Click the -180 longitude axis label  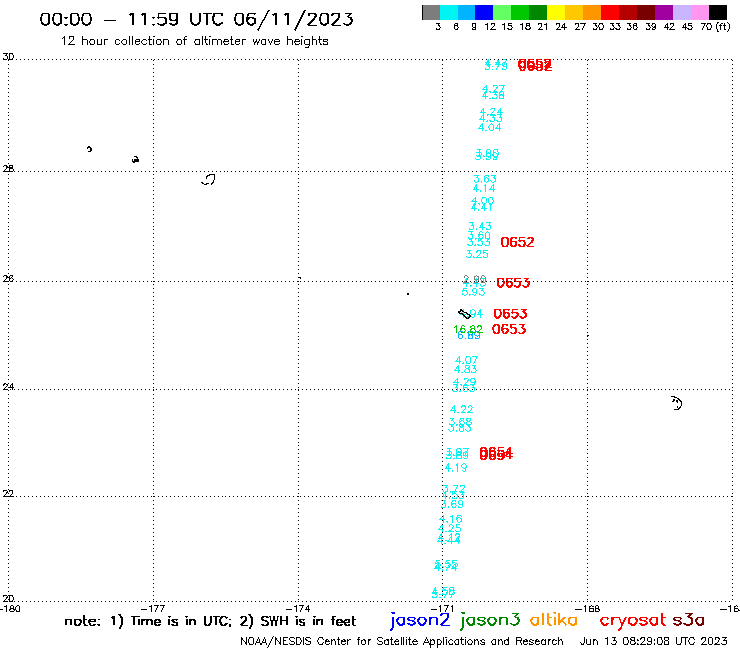tap(10, 609)
